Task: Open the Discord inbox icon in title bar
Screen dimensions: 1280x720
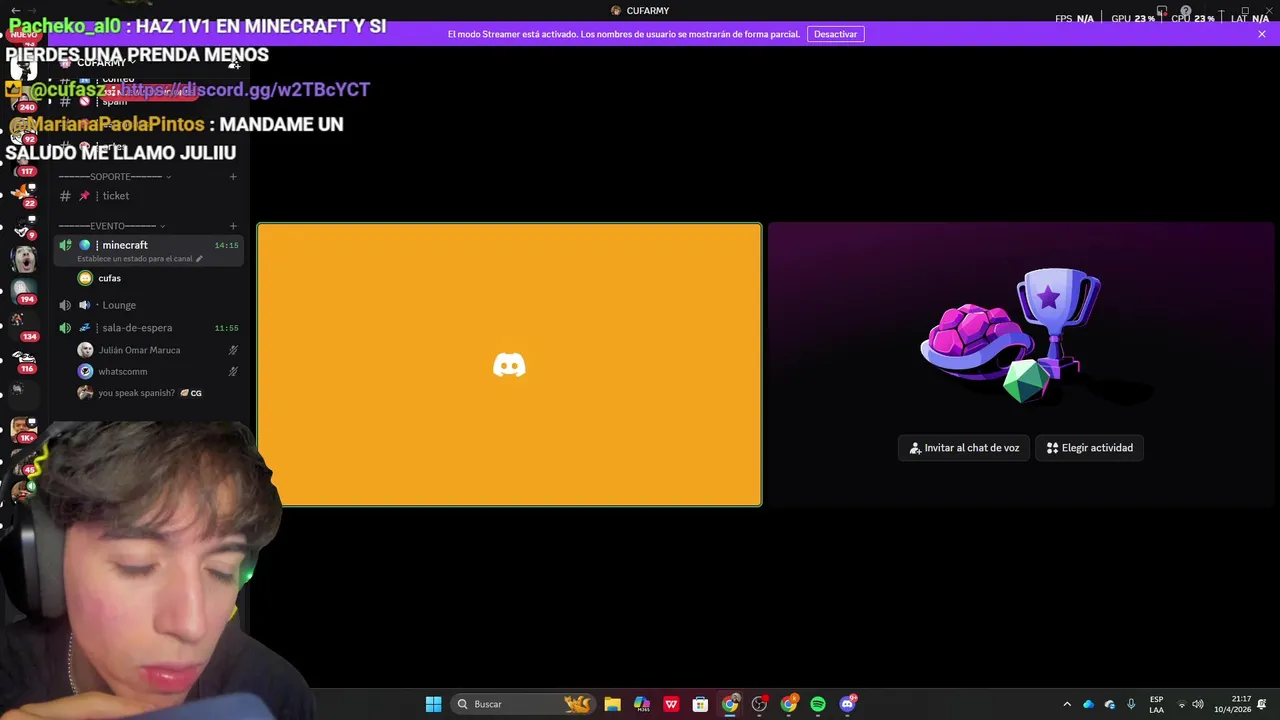Action: [1161, 12]
